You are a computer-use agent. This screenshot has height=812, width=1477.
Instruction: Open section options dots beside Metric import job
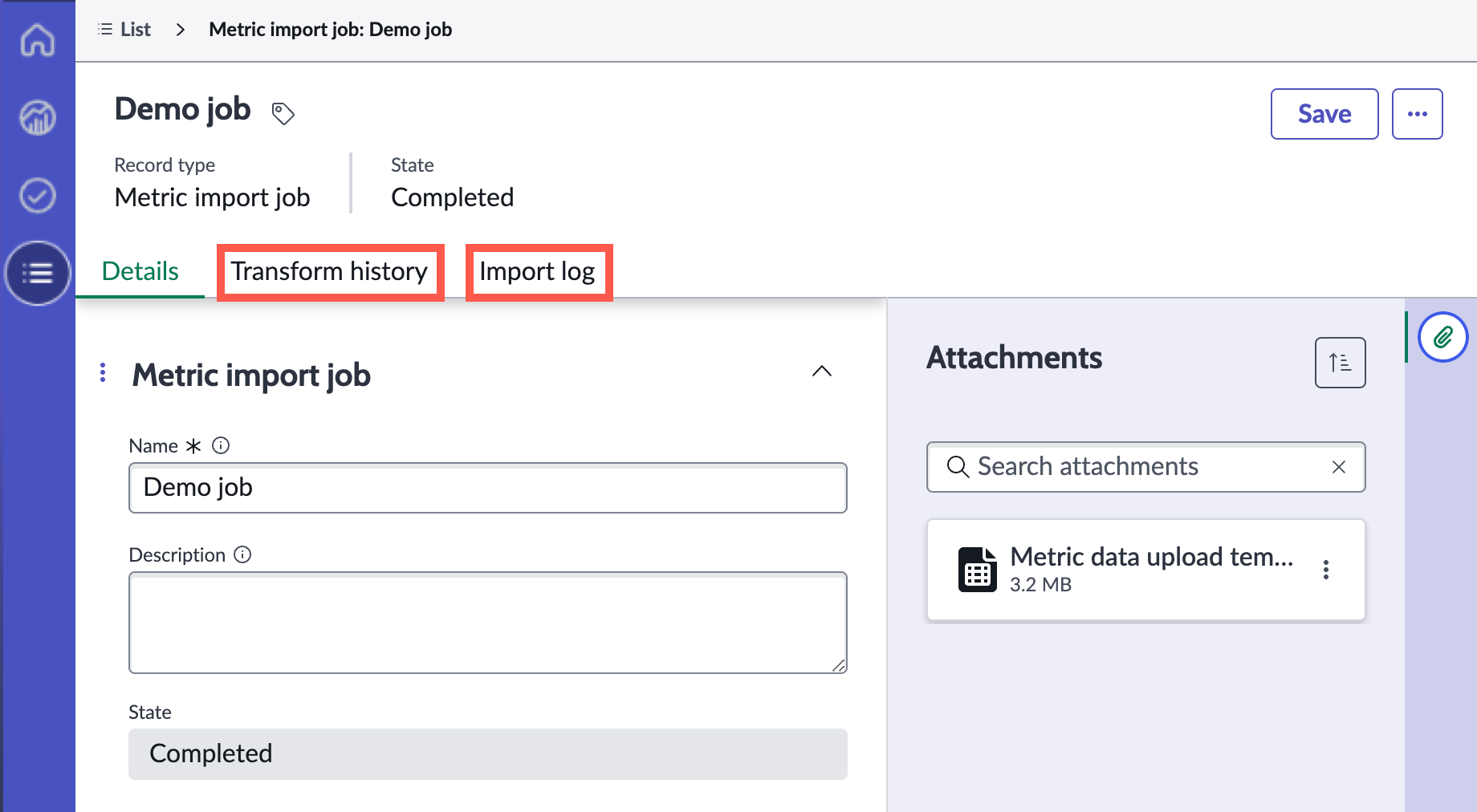103,373
